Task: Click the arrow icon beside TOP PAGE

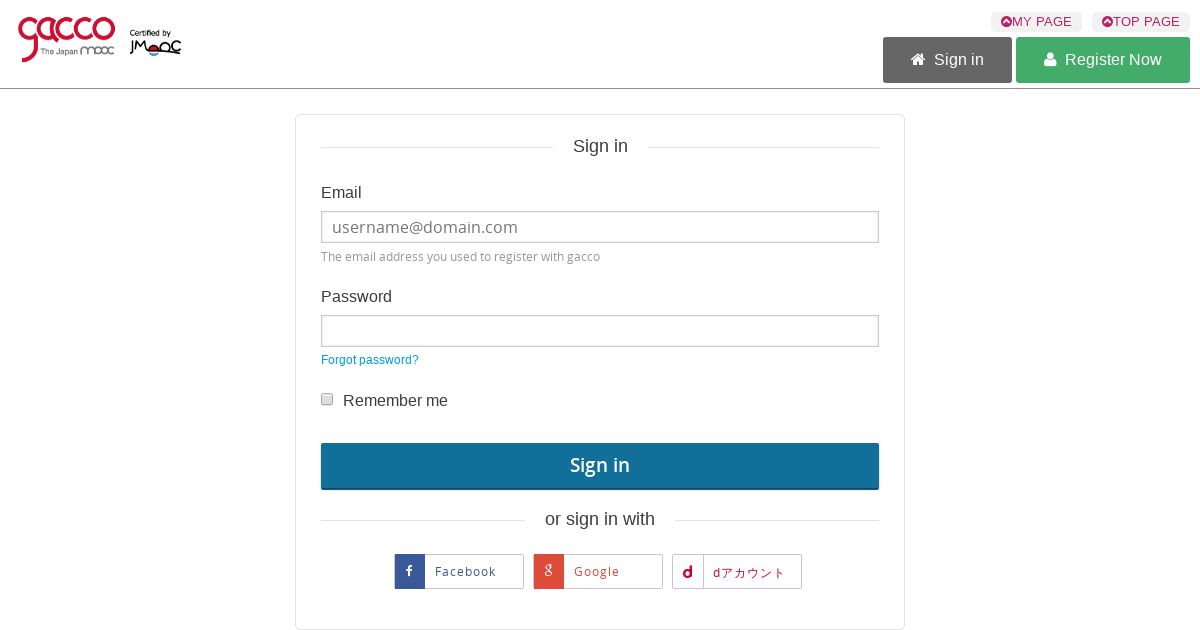Action: coord(1107,22)
